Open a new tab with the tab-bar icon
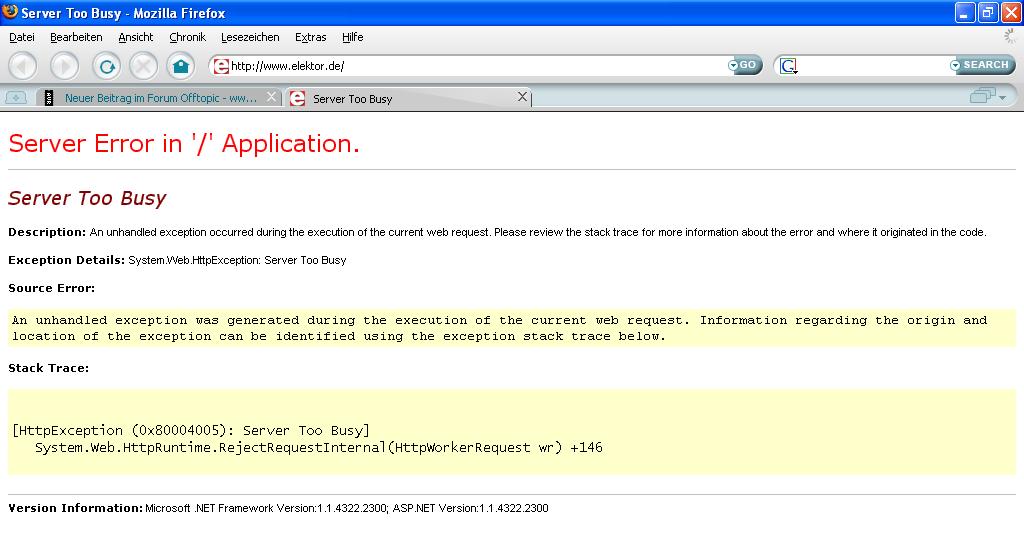 click(x=16, y=98)
